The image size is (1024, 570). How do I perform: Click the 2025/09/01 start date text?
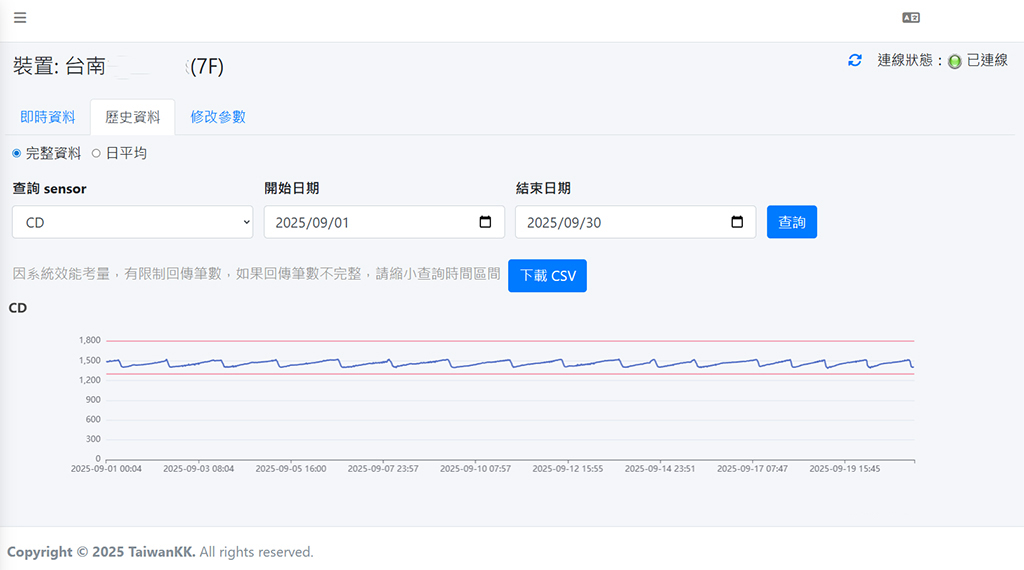[x=312, y=222]
